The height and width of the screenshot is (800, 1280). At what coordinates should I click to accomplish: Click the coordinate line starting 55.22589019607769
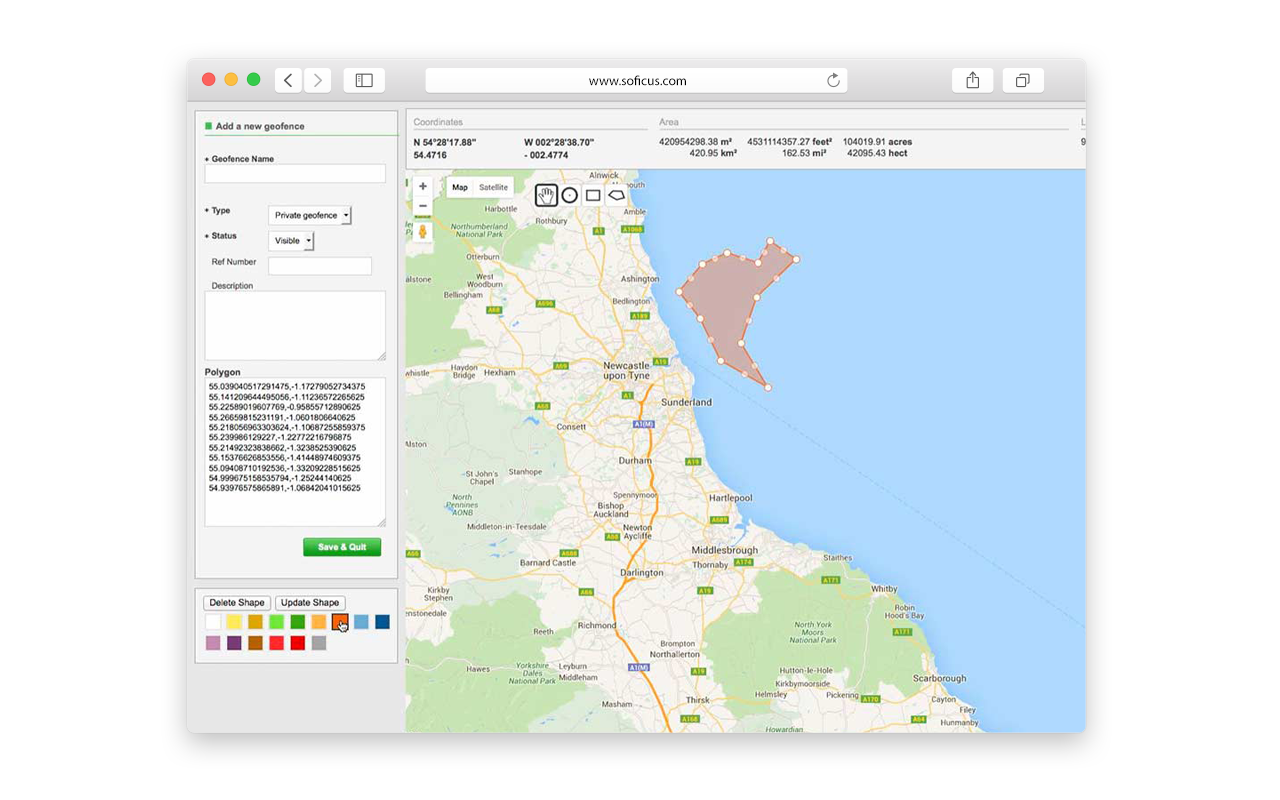(x=285, y=407)
